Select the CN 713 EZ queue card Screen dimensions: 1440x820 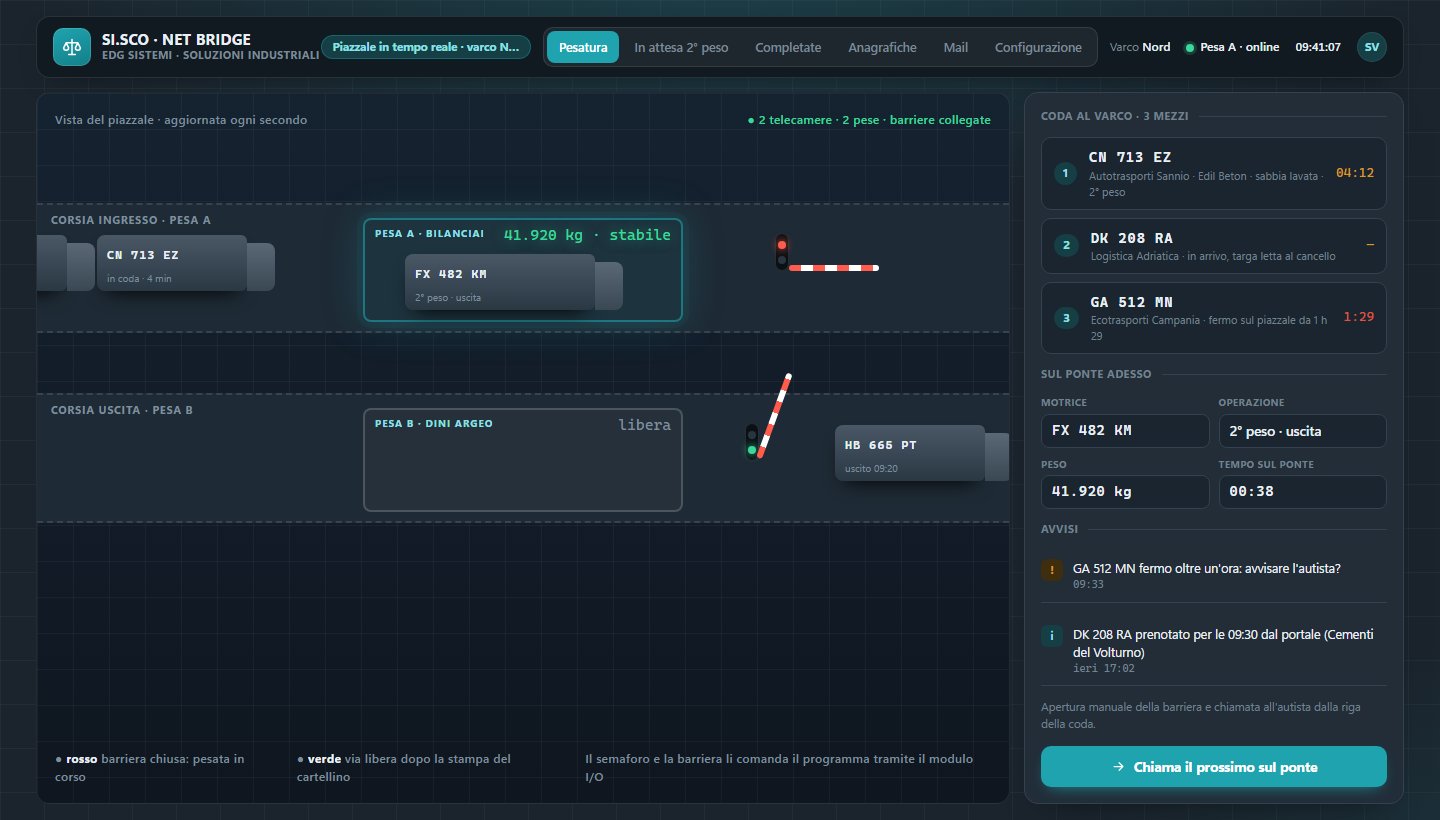(1214, 174)
